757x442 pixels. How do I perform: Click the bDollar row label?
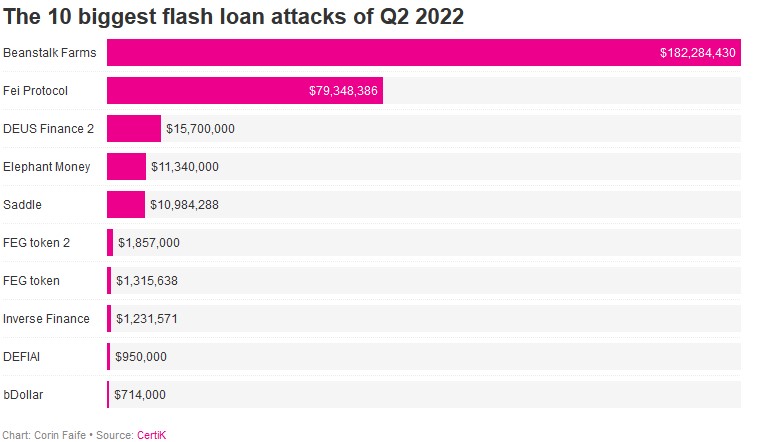click(x=24, y=395)
